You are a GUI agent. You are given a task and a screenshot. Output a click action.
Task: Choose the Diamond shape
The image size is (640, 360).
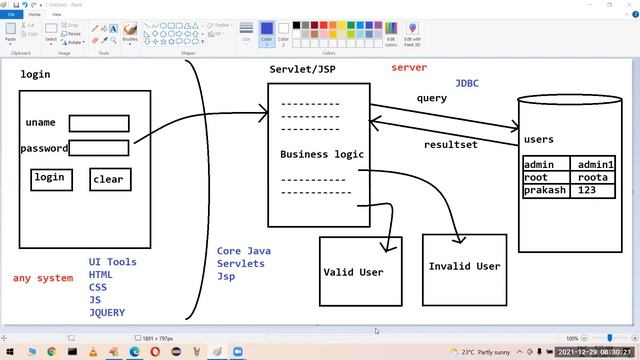click(155, 33)
